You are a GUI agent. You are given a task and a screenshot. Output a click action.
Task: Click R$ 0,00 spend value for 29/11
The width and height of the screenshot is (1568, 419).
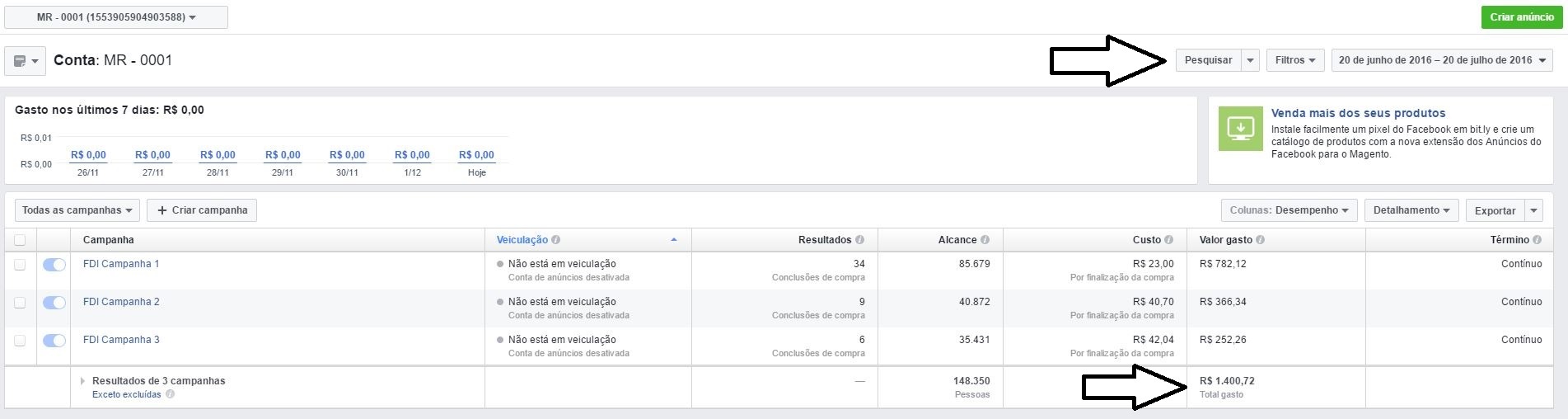click(283, 155)
